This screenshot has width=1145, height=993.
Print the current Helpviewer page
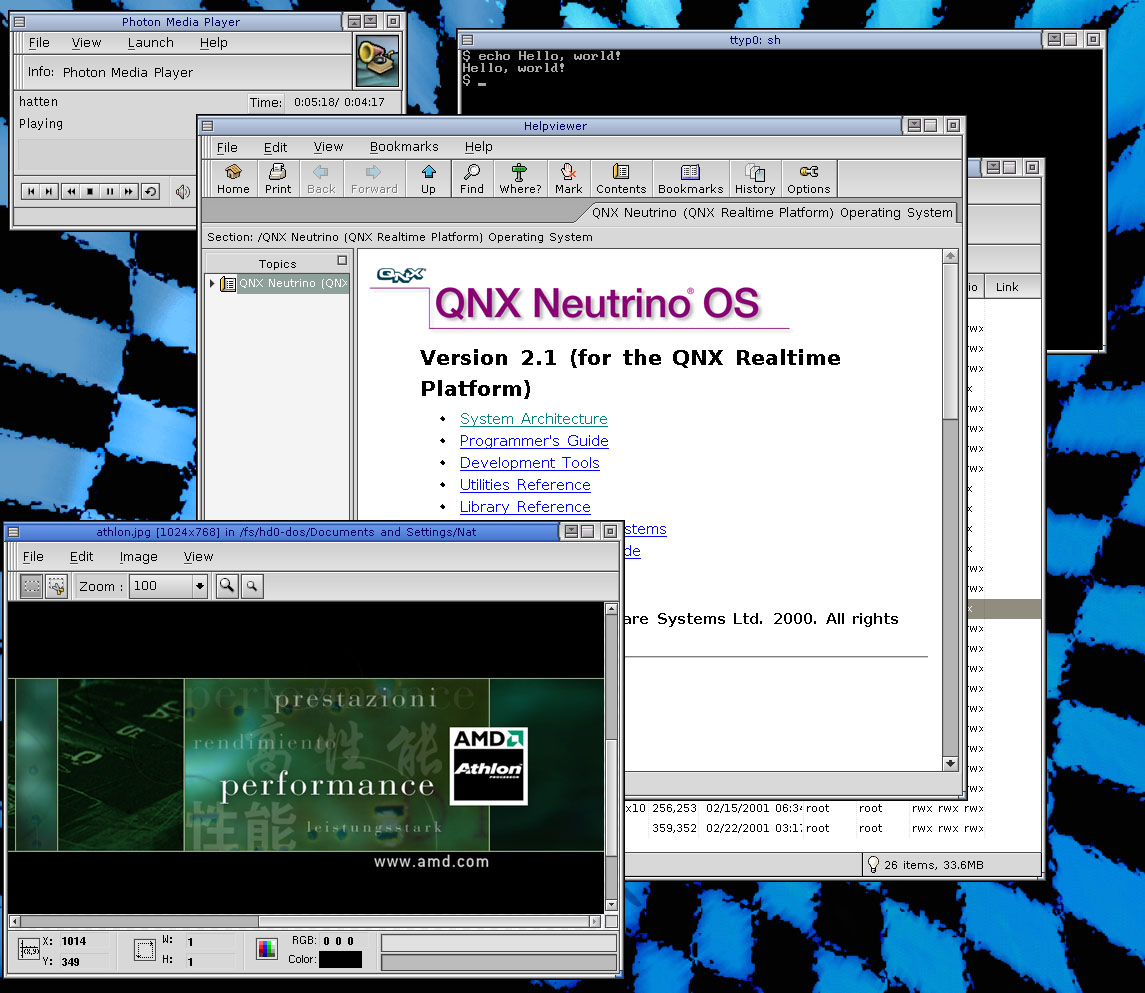coord(277,179)
